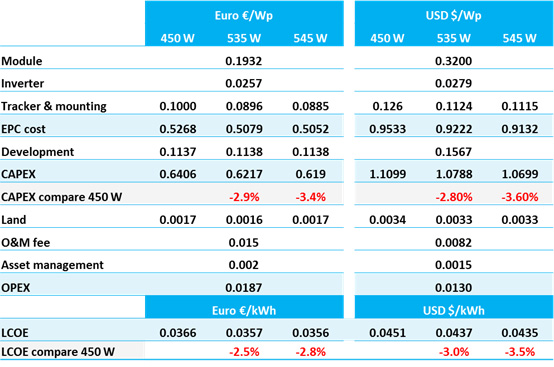Click Asset management value 0.0015
Screen dimensions: 554x367
coord(454,265)
